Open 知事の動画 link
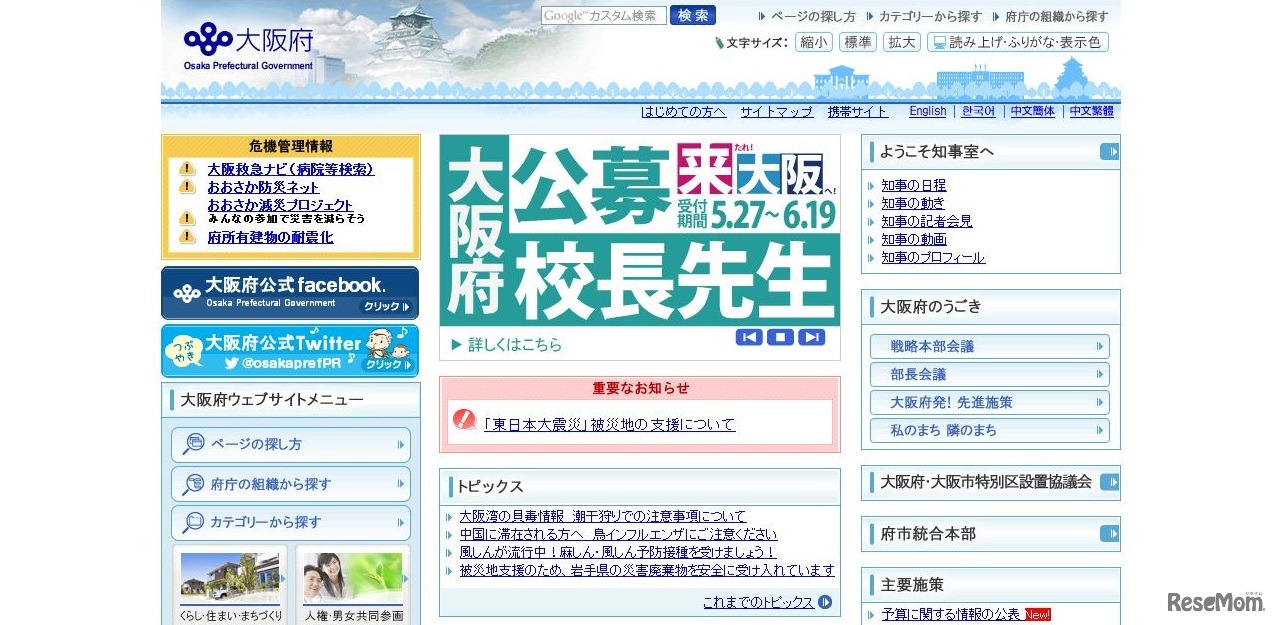1278x625 pixels. click(914, 239)
